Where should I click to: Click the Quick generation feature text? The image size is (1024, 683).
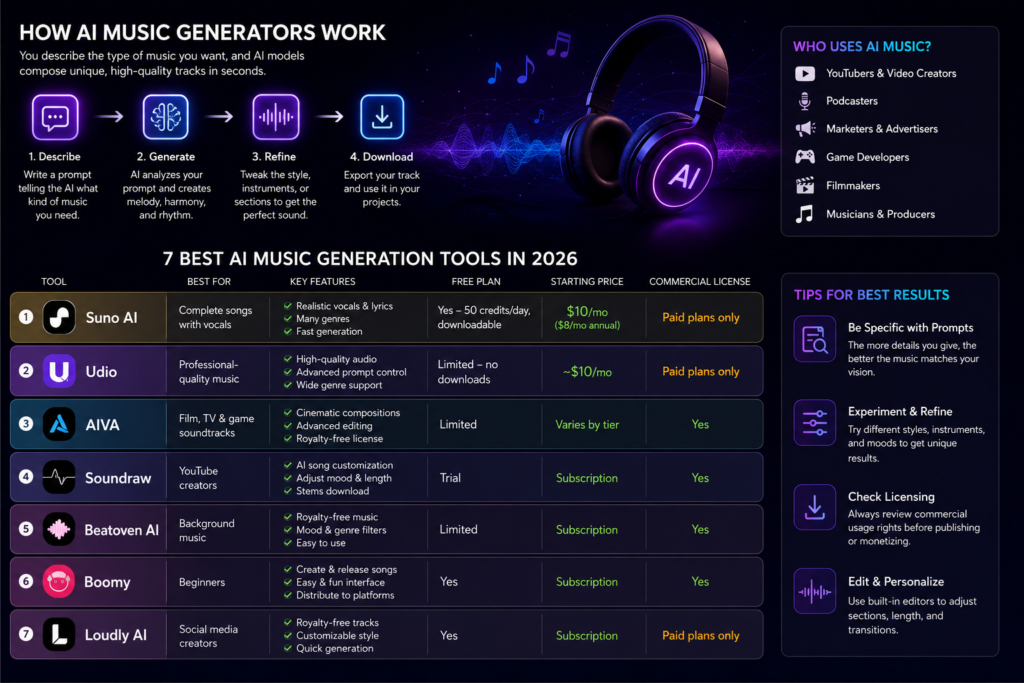click(334, 648)
